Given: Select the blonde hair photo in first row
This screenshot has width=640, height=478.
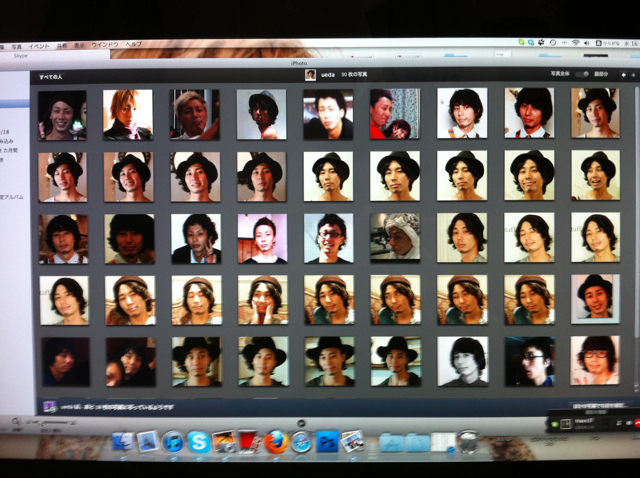Looking at the screenshot, I should (128, 115).
